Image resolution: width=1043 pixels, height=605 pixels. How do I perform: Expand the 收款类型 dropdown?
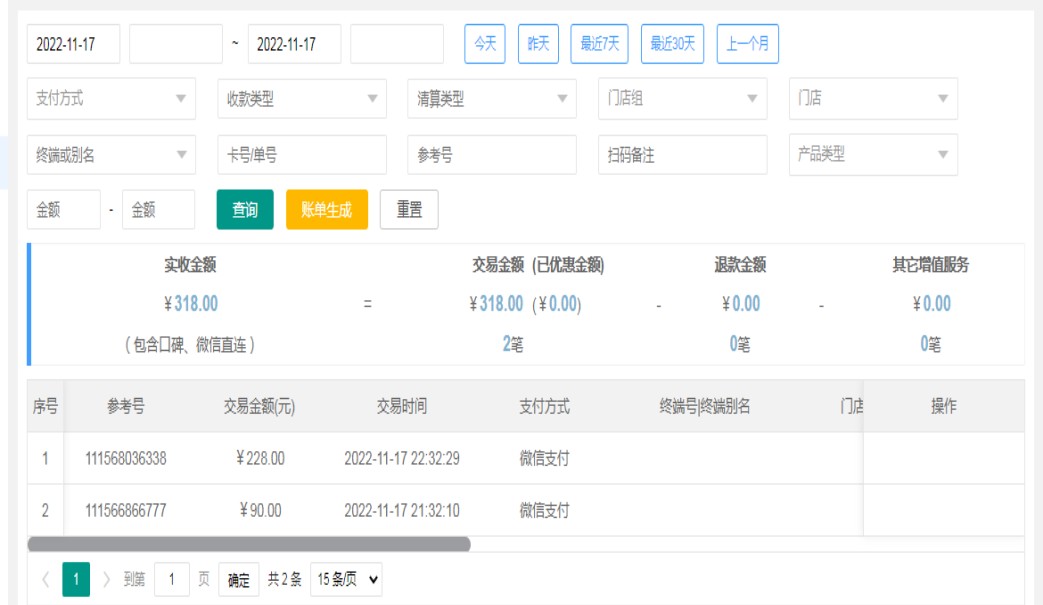click(301, 99)
